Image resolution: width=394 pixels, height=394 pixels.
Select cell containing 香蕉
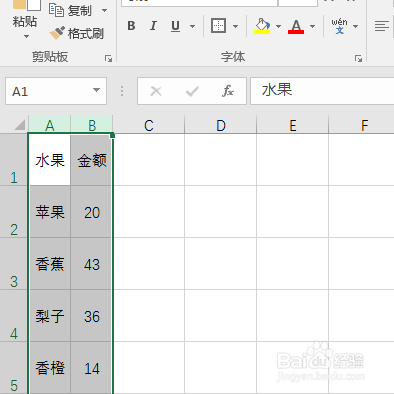[50, 264]
